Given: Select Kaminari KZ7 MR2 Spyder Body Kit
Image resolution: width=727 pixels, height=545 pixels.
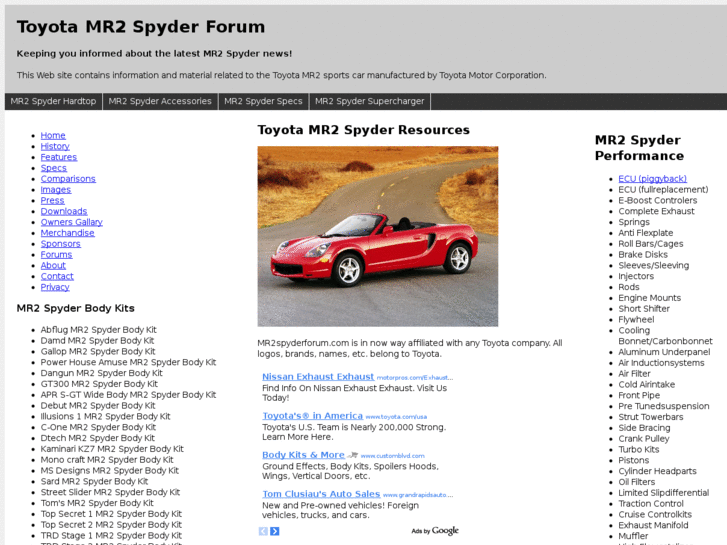Looking at the screenshot, I should point(112,449).
